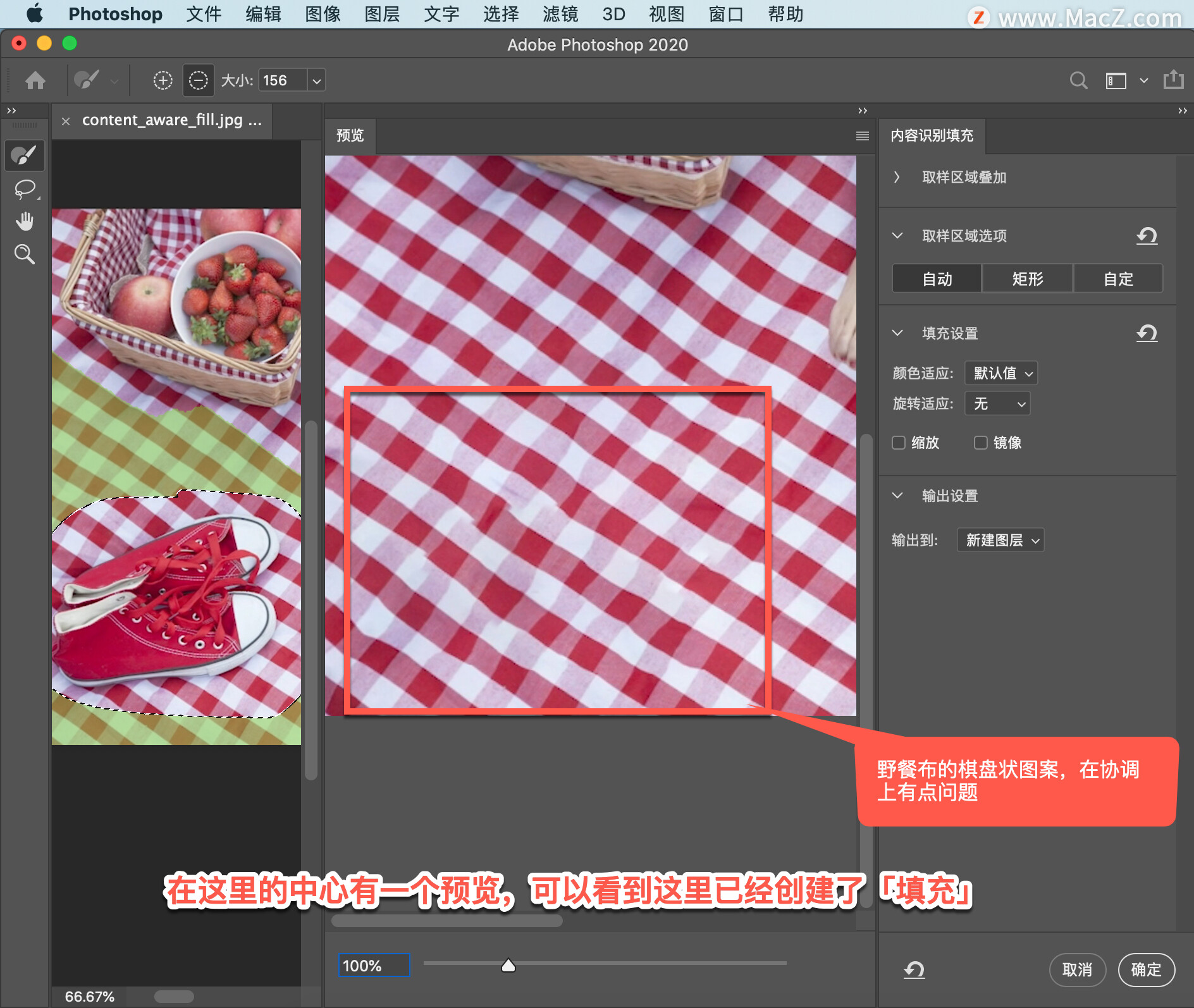Click the preview zoom slider handle
Viewport: 1194px width, 1008px height.
click(x=508, y=965)
